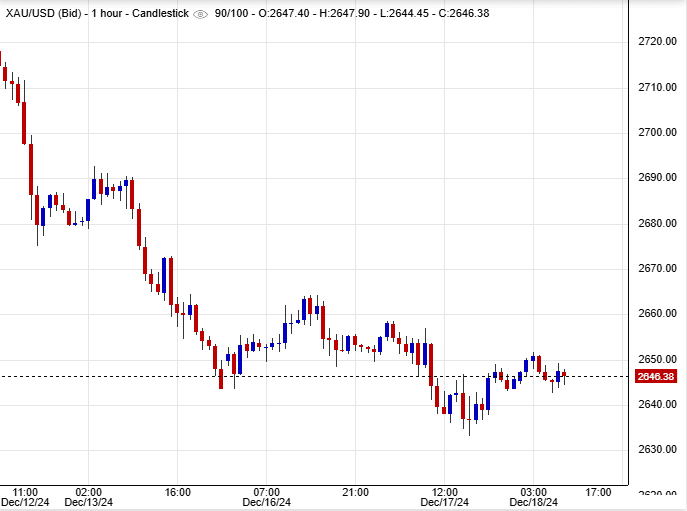Screen dimensions: 687x511
Task: Click the 21:00 time axis label
Action: [x=355, y=492]
